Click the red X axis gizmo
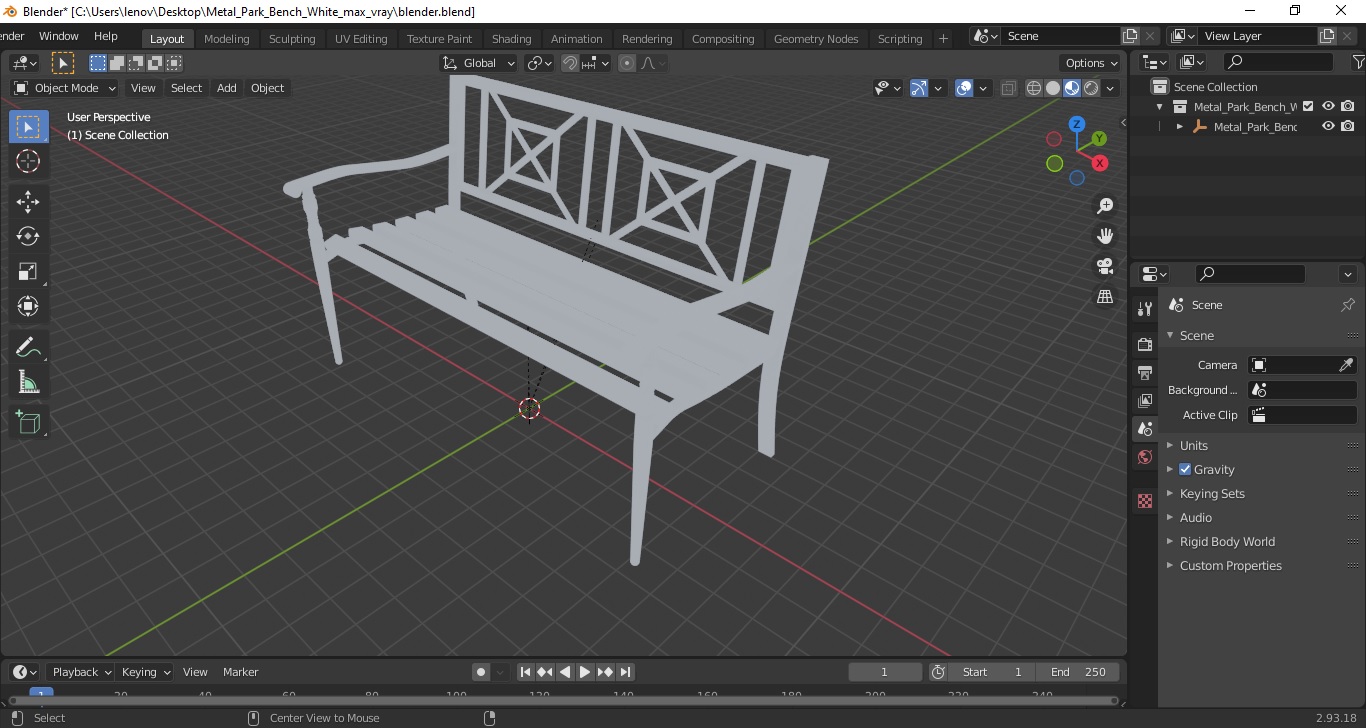Viewport: 1366px width, 728px height. 1099,163
